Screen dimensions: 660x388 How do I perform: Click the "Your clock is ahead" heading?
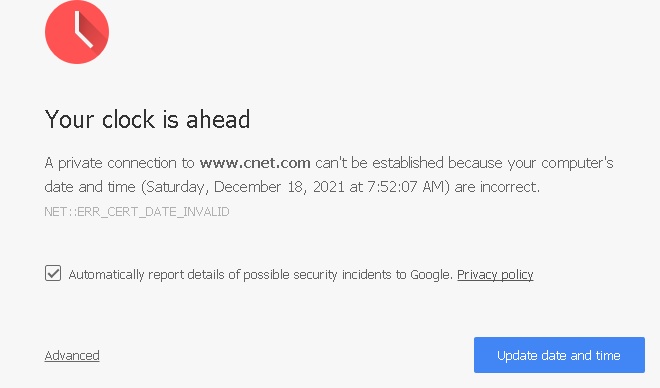[147, 119]
